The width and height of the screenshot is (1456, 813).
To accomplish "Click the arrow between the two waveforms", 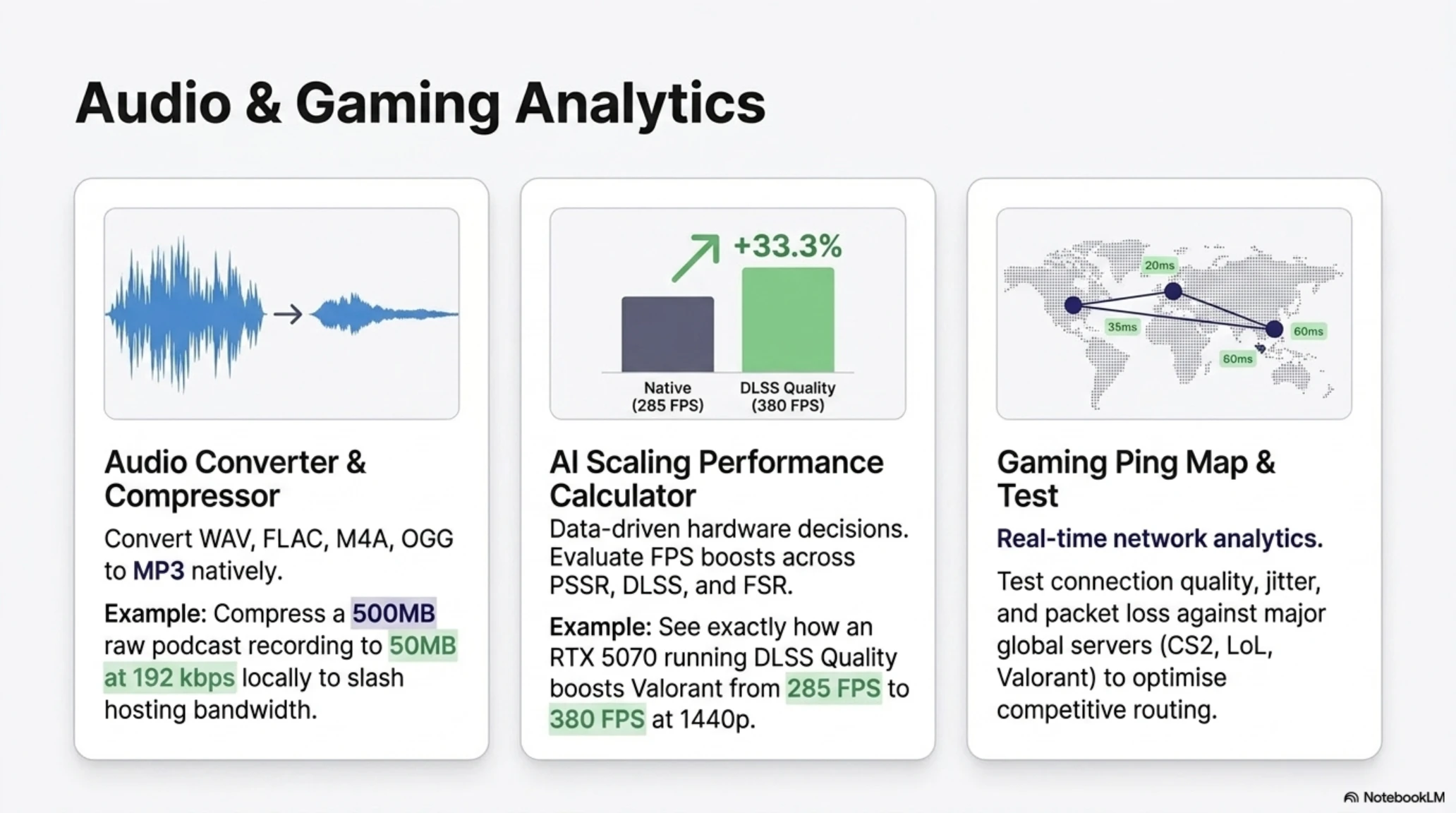I will [x=288, y=314].
